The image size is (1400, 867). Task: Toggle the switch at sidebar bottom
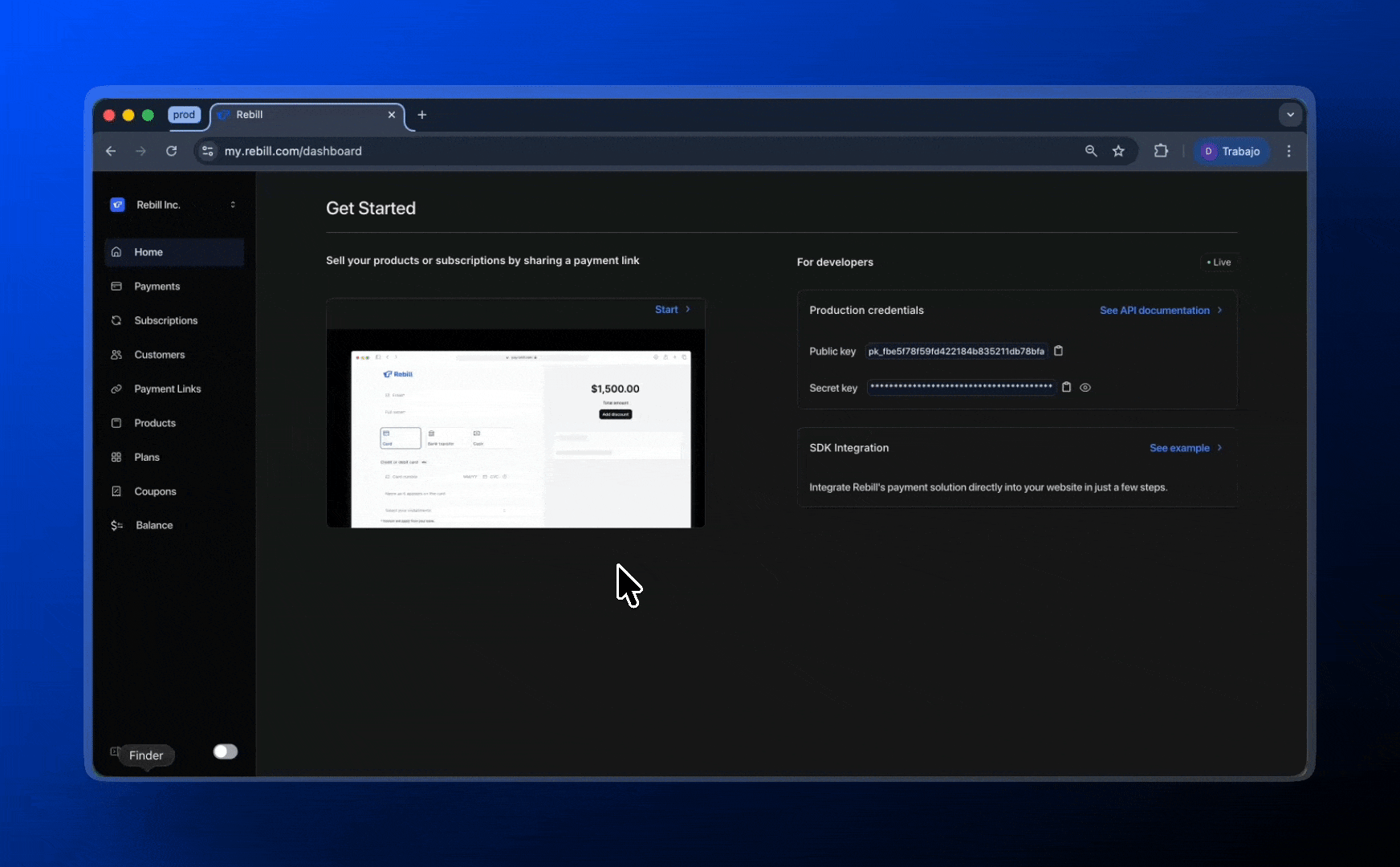(225, 751)
